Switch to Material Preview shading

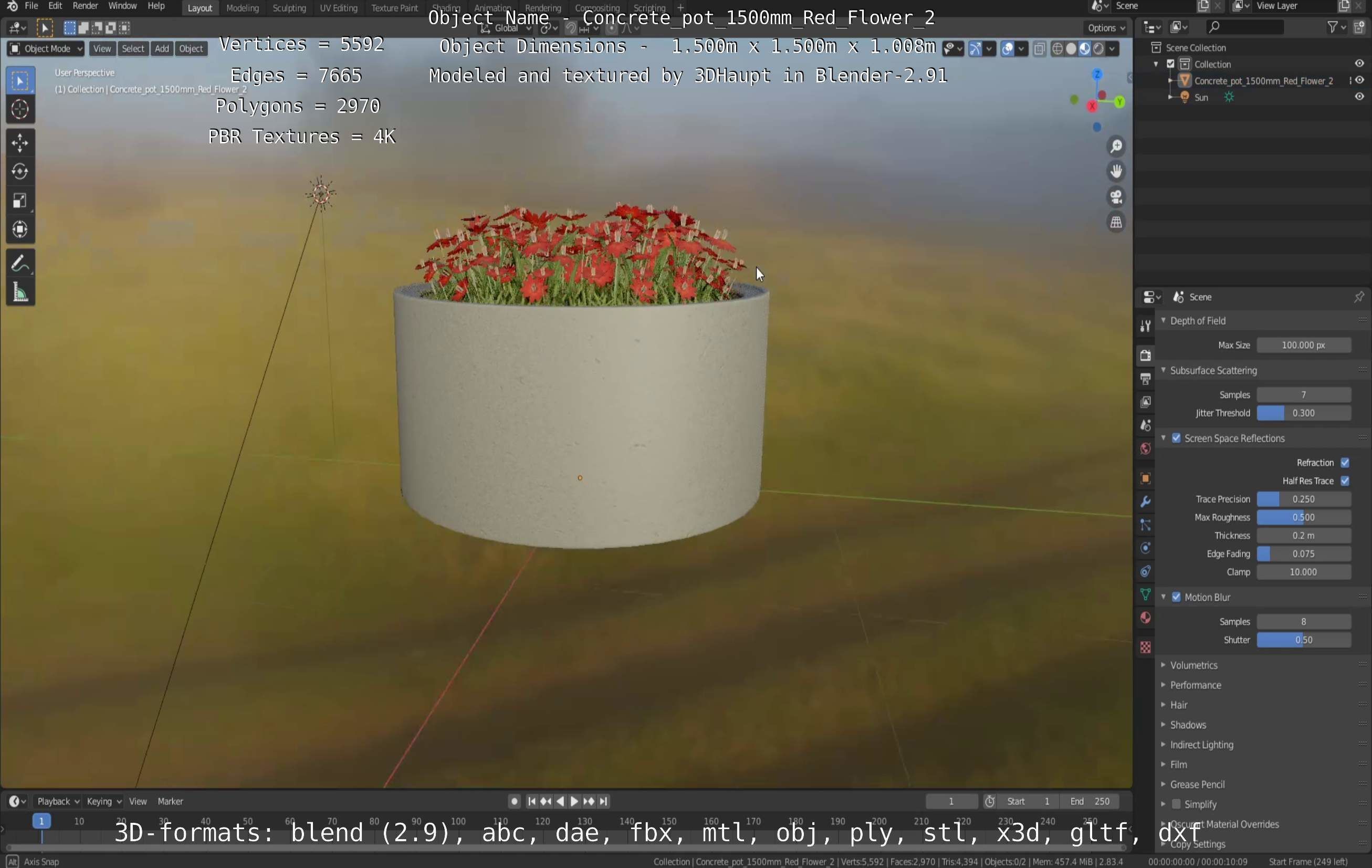[1084, 49]
